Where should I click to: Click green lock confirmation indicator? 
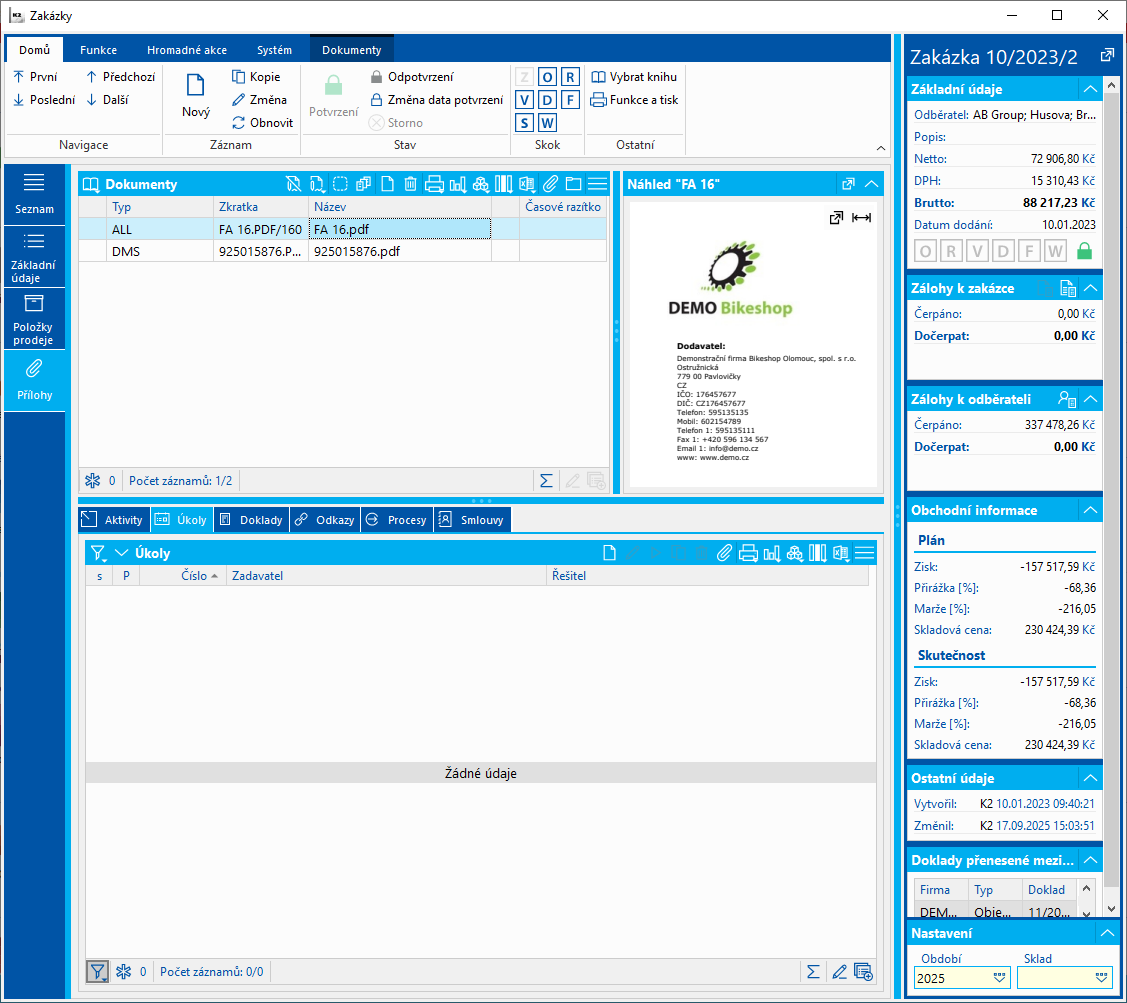coord(1085,251)
